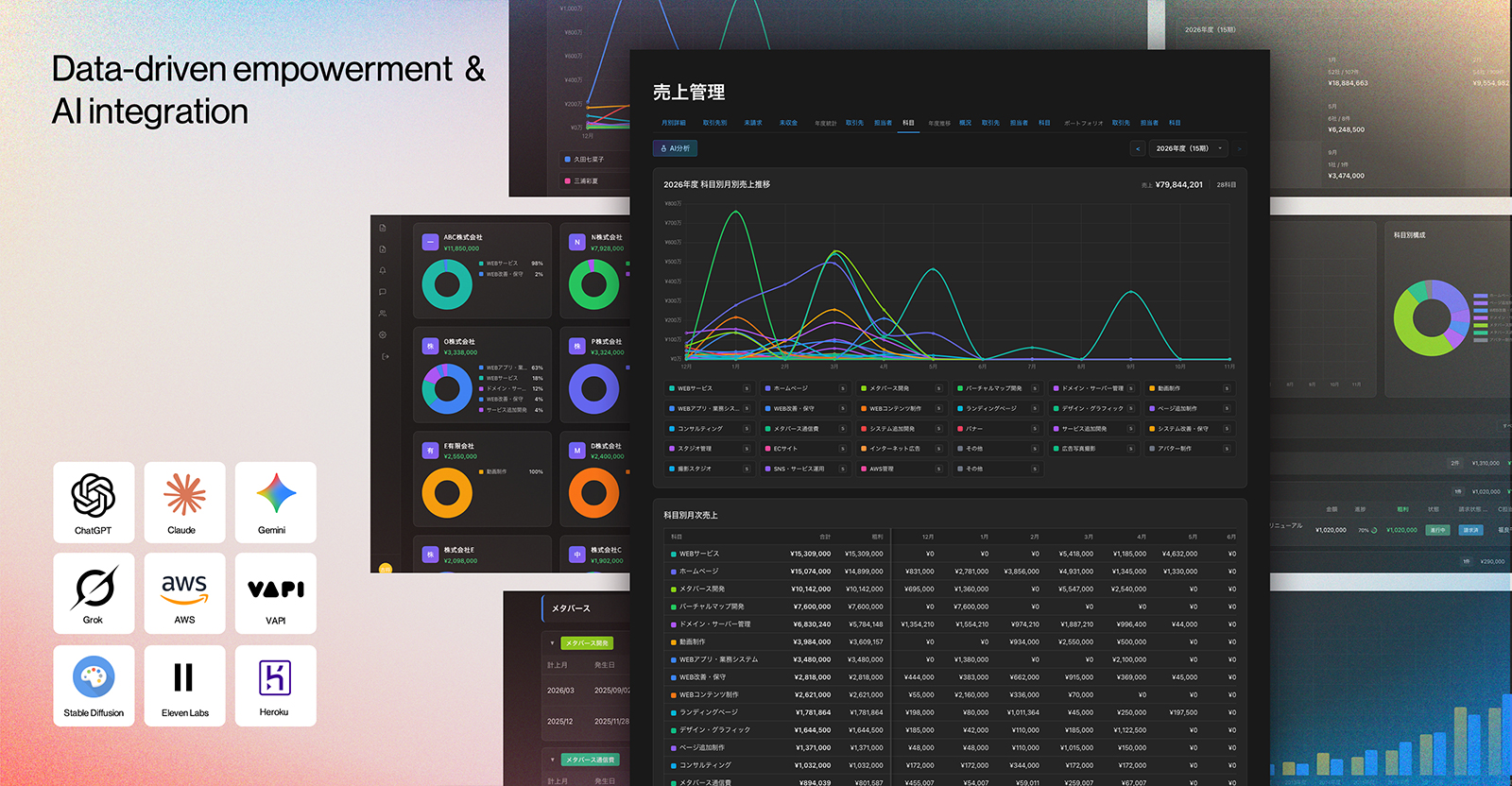Open the 2026年度 (15期) year dropdown

pos(1188,148)
